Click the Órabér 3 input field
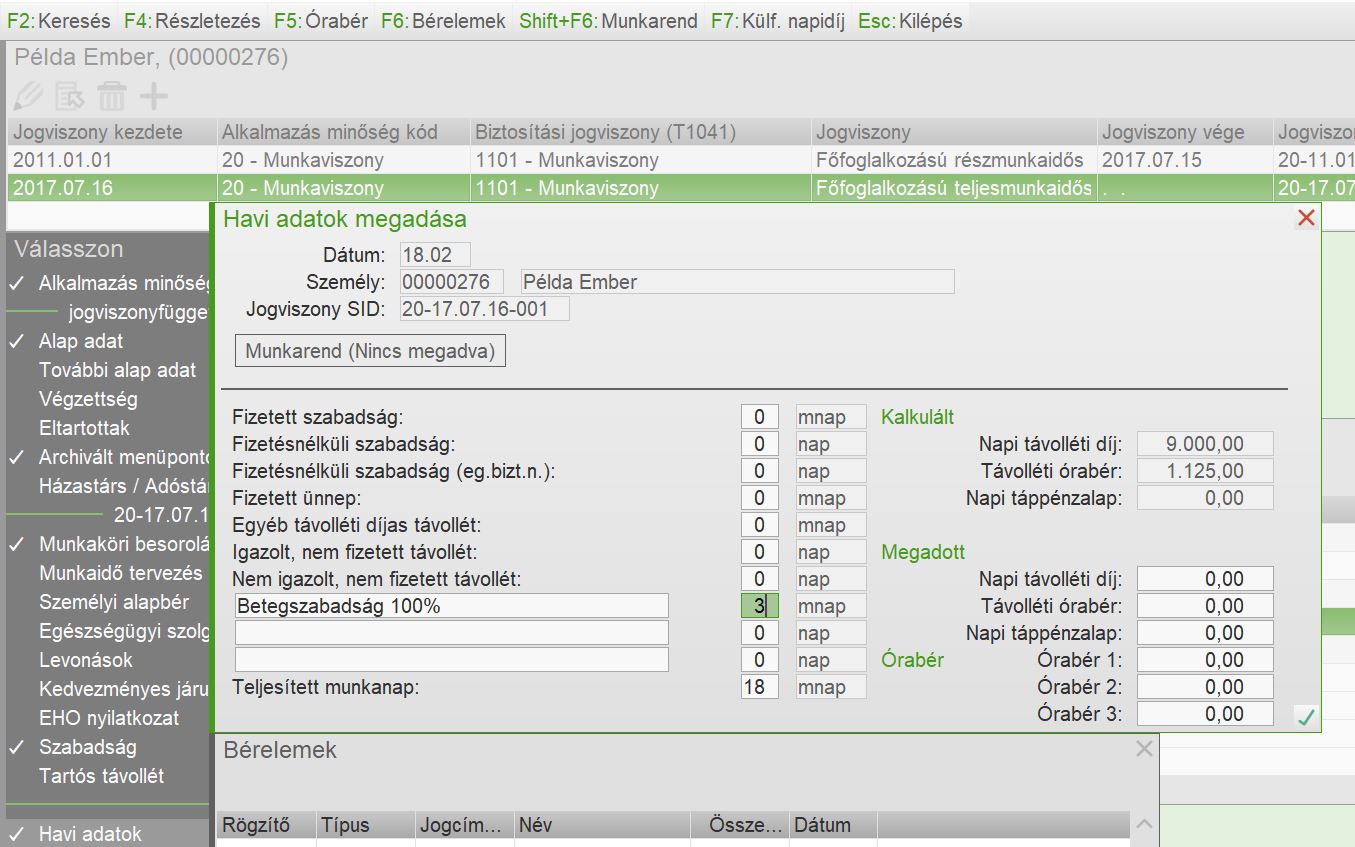The image size is (1355, 847). [x=1205, y=714]
